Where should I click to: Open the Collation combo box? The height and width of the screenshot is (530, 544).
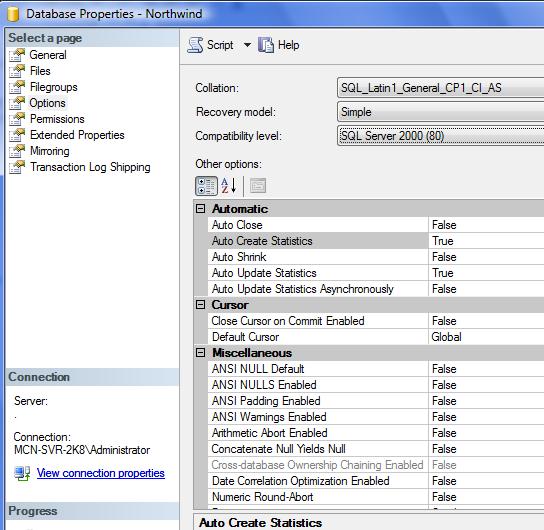pos(441,88)
